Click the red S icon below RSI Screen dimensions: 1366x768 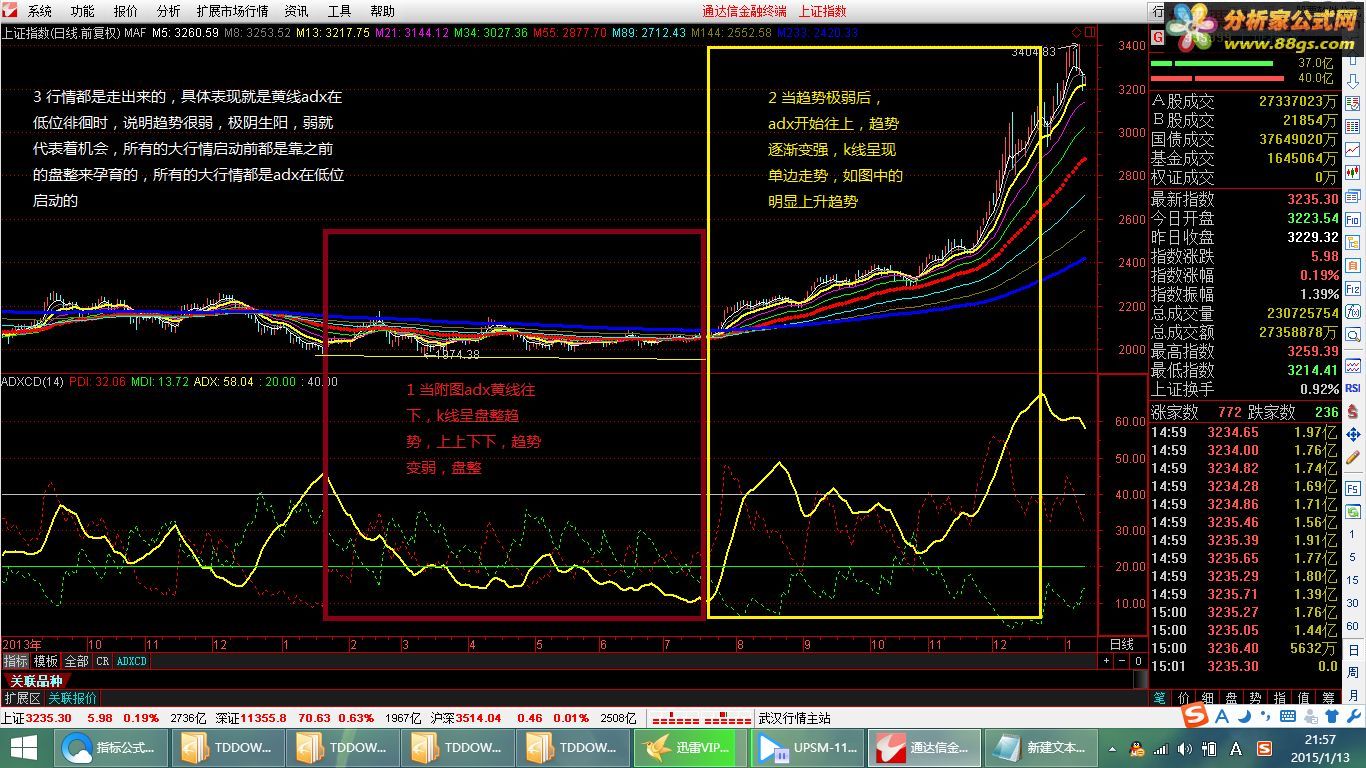1353,411
